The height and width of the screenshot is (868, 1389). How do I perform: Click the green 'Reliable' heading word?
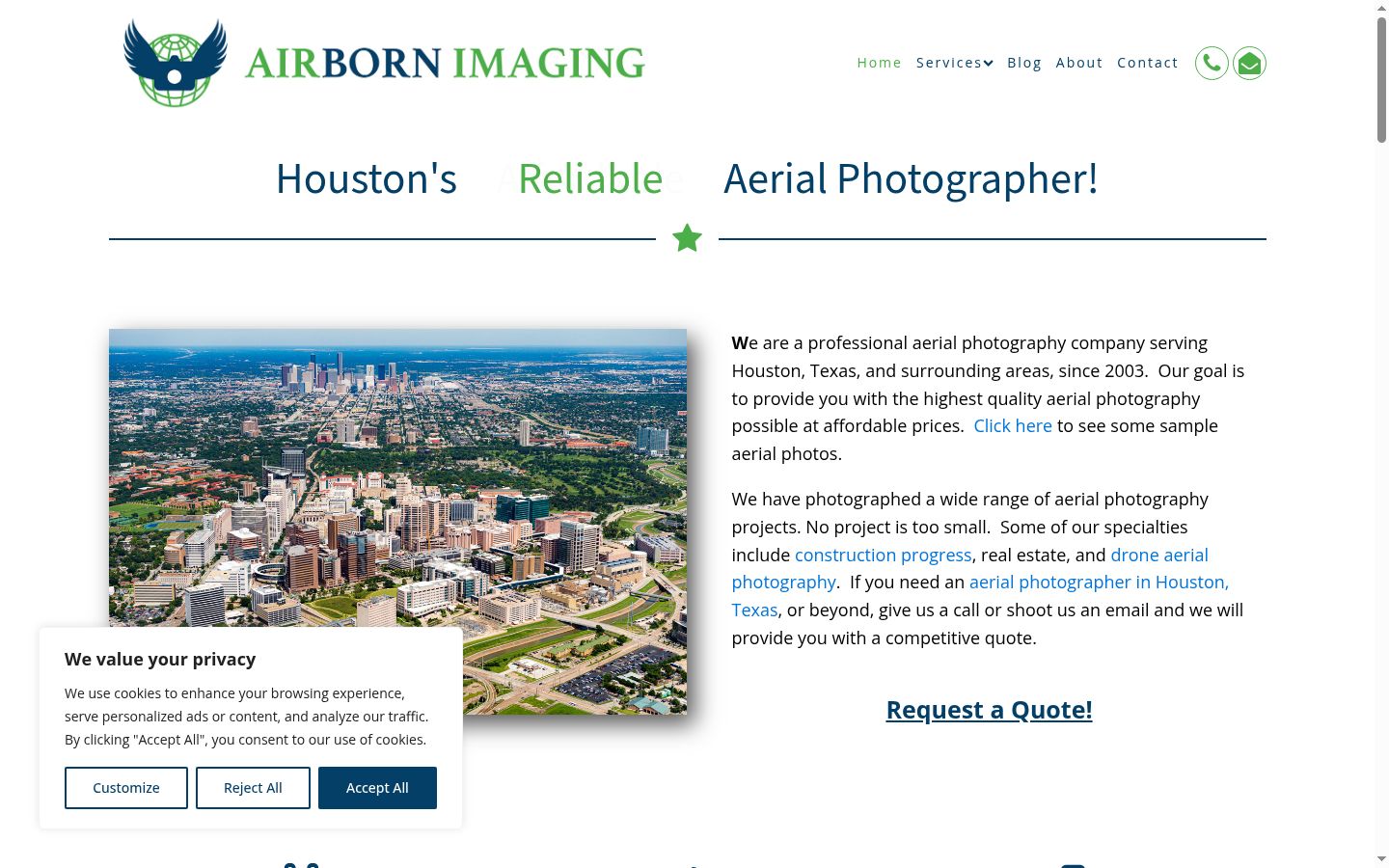tap(590, 179)
